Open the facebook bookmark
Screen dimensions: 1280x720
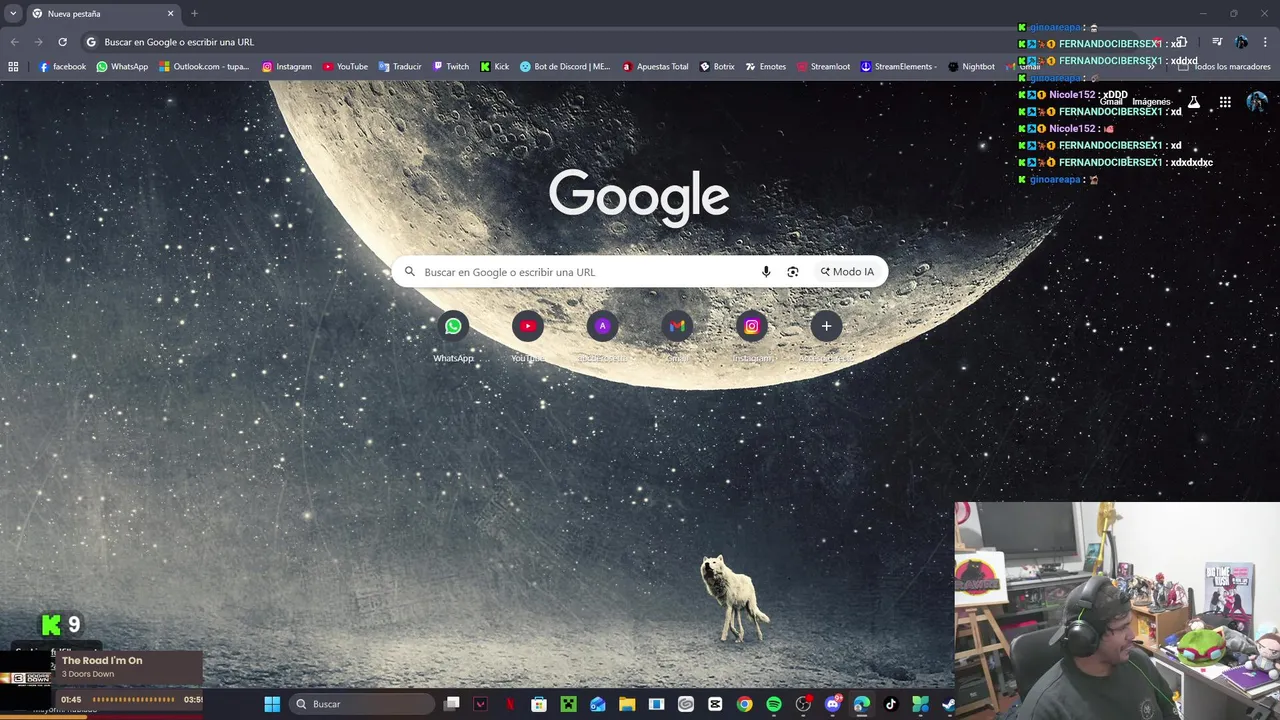point(62,67)
